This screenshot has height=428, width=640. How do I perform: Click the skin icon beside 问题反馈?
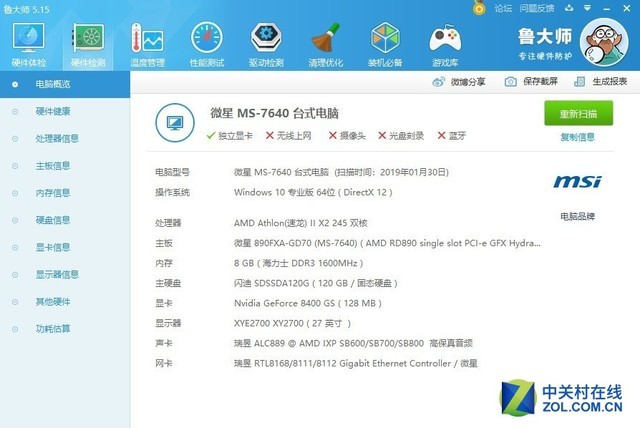(569, 8)
